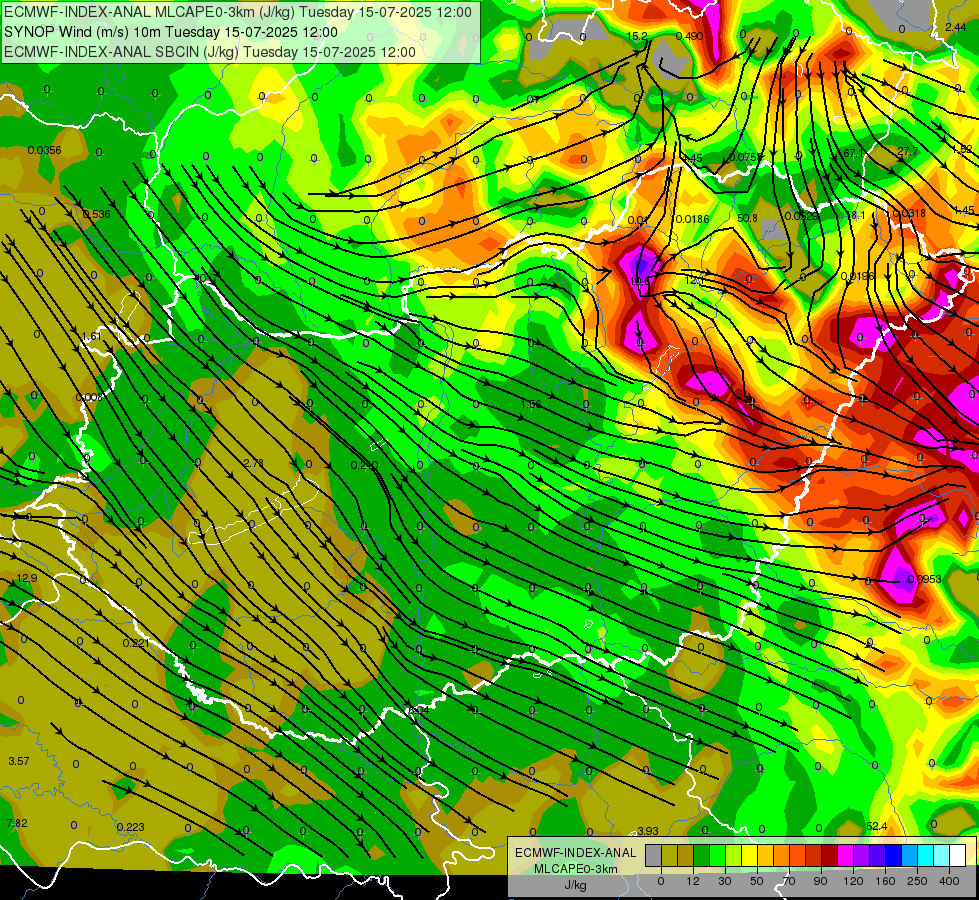This screenshot has height=900, width=979.
Task: Click the map value '1.61'
Action: [x=92, y=337]
